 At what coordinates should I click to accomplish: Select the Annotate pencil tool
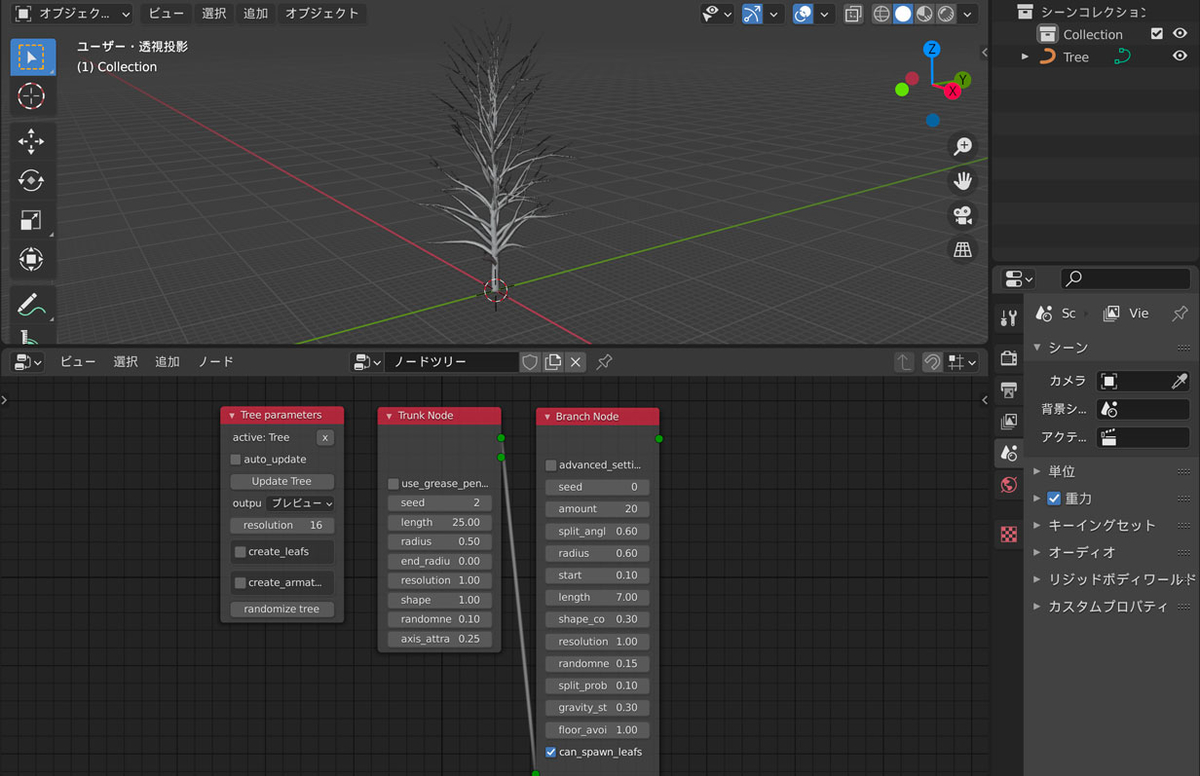(x=32, y=304)
